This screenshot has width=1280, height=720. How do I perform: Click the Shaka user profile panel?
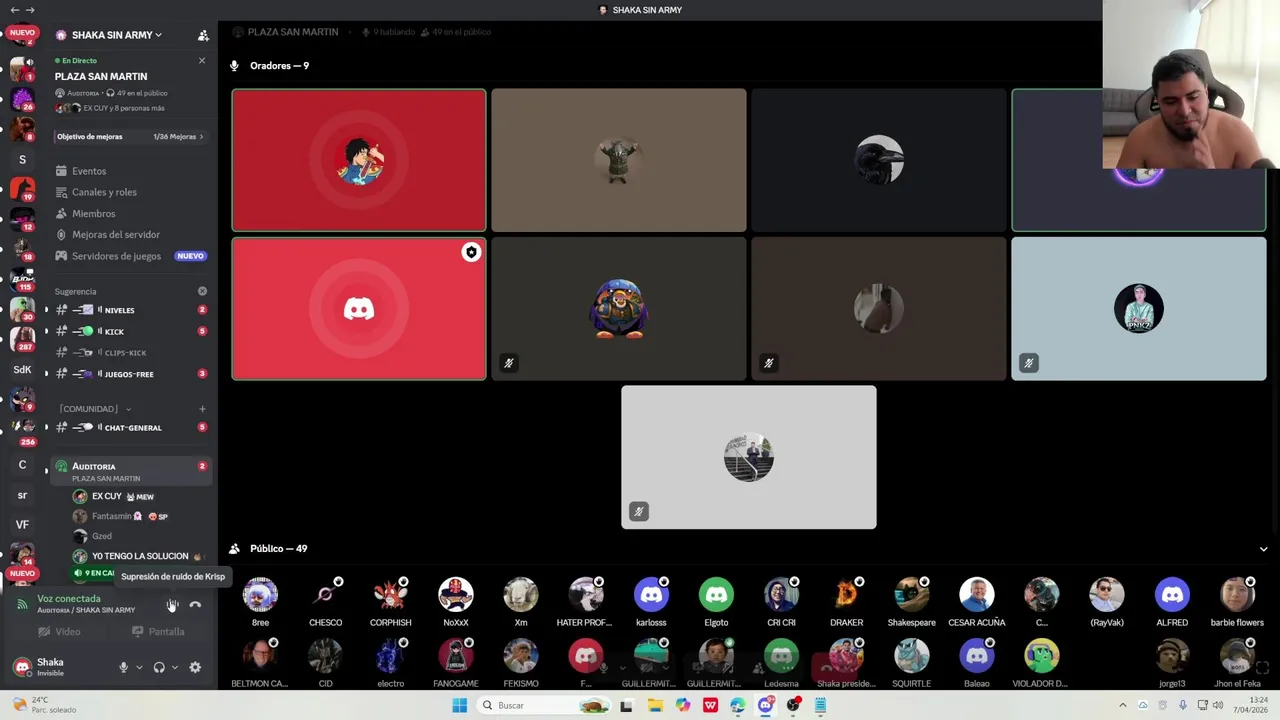coord(60,666)
